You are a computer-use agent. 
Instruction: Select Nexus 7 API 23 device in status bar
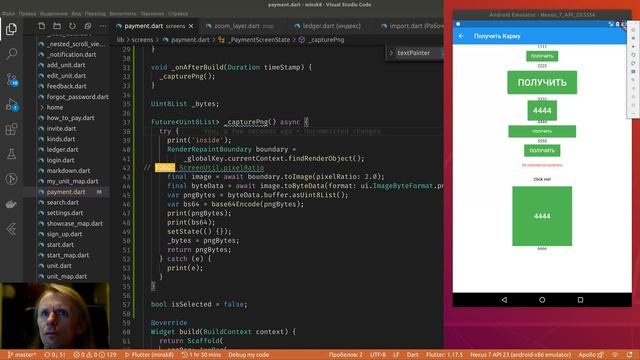click(x=520, y=355)
